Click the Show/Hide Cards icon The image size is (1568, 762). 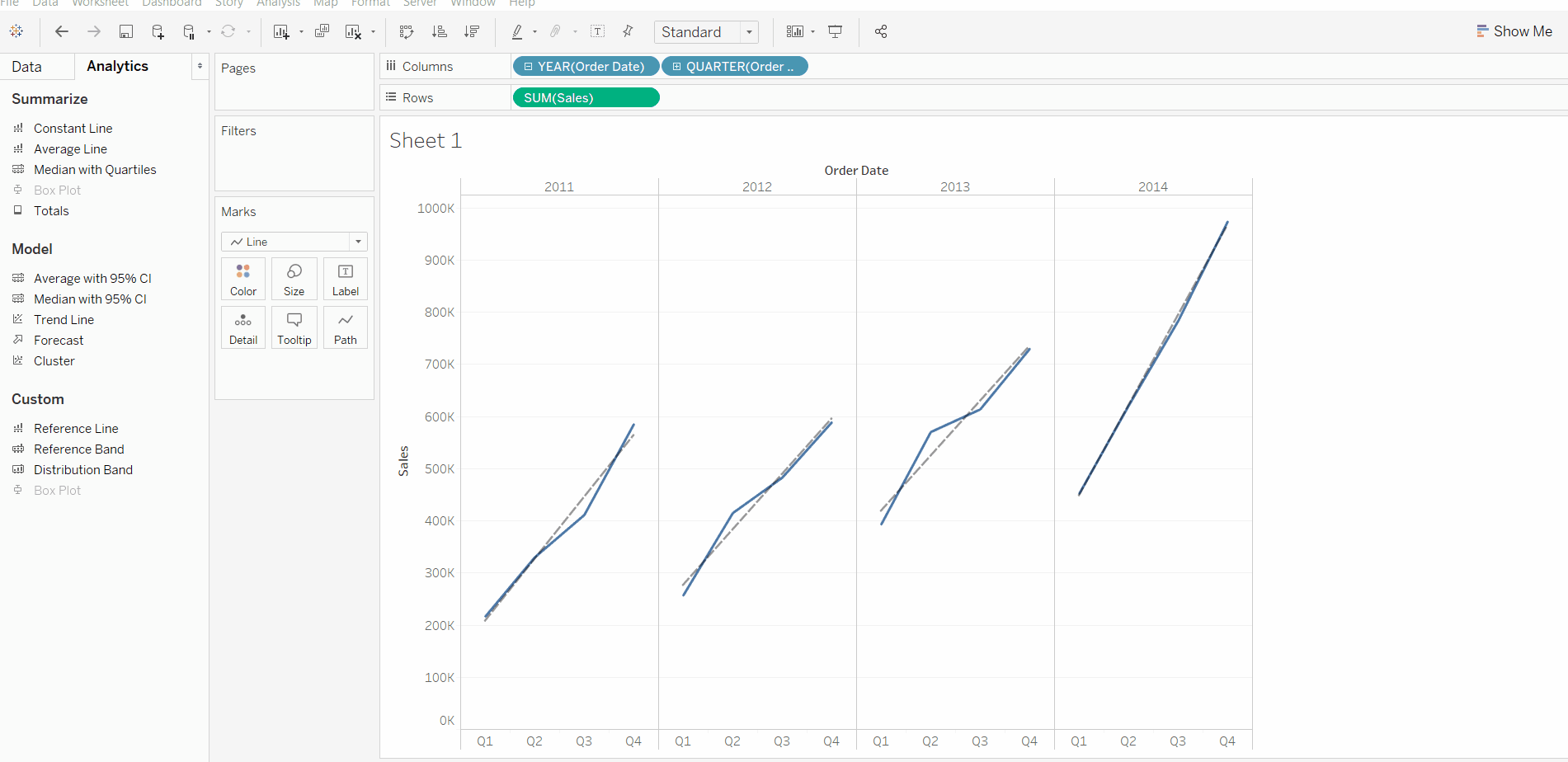click(794, 31)
